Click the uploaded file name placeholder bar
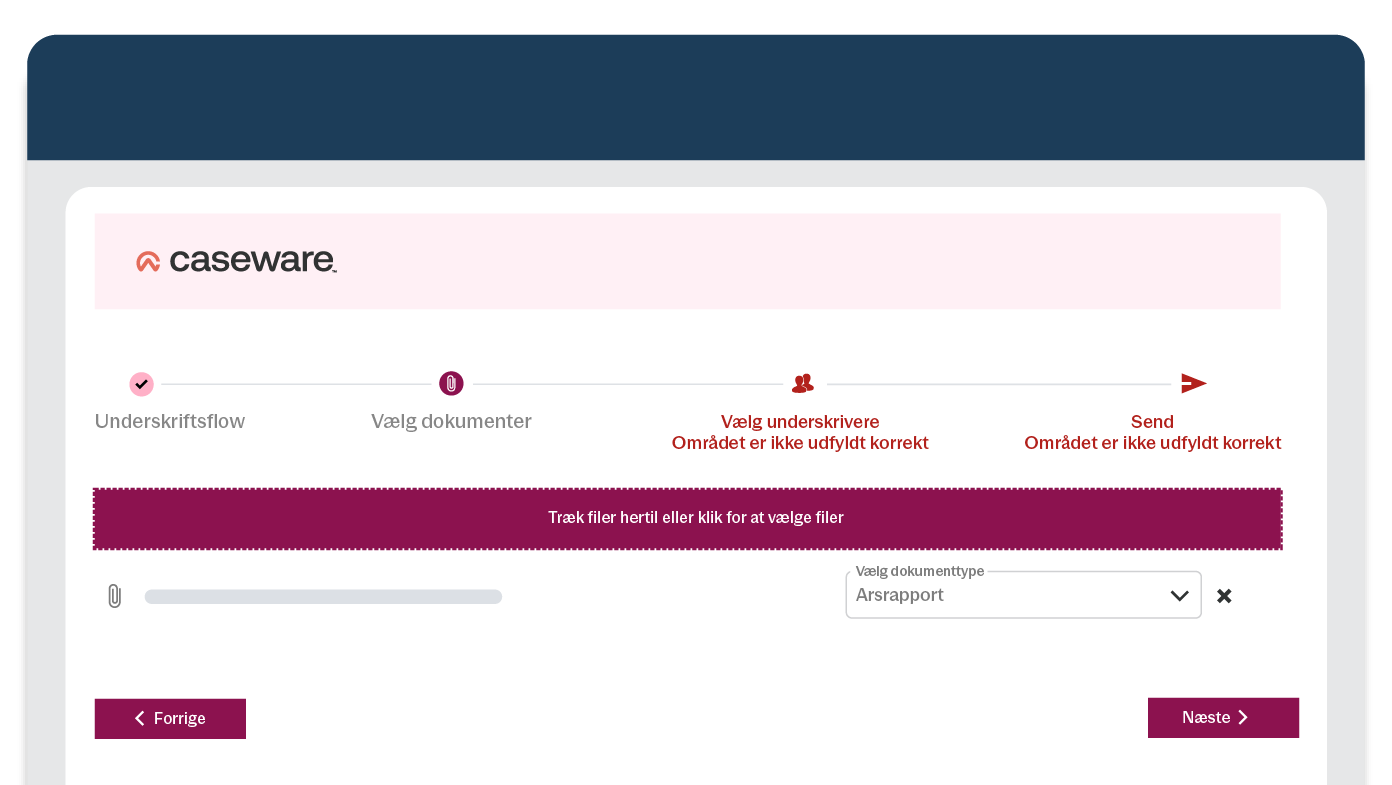This screenshot has width=1392, height=785. coord(323,597)
